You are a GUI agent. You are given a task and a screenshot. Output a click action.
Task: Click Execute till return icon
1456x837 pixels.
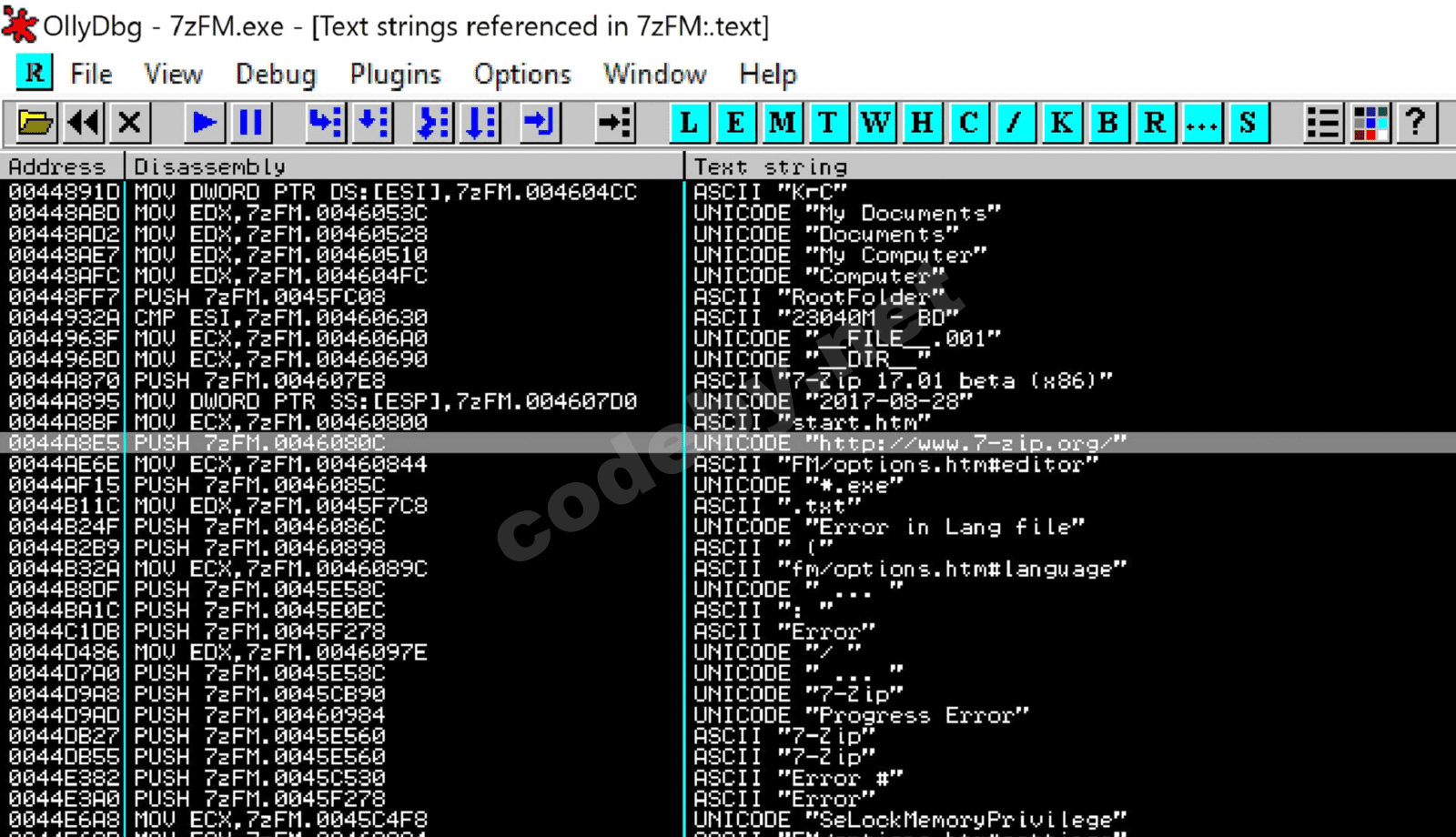point(540,123)
